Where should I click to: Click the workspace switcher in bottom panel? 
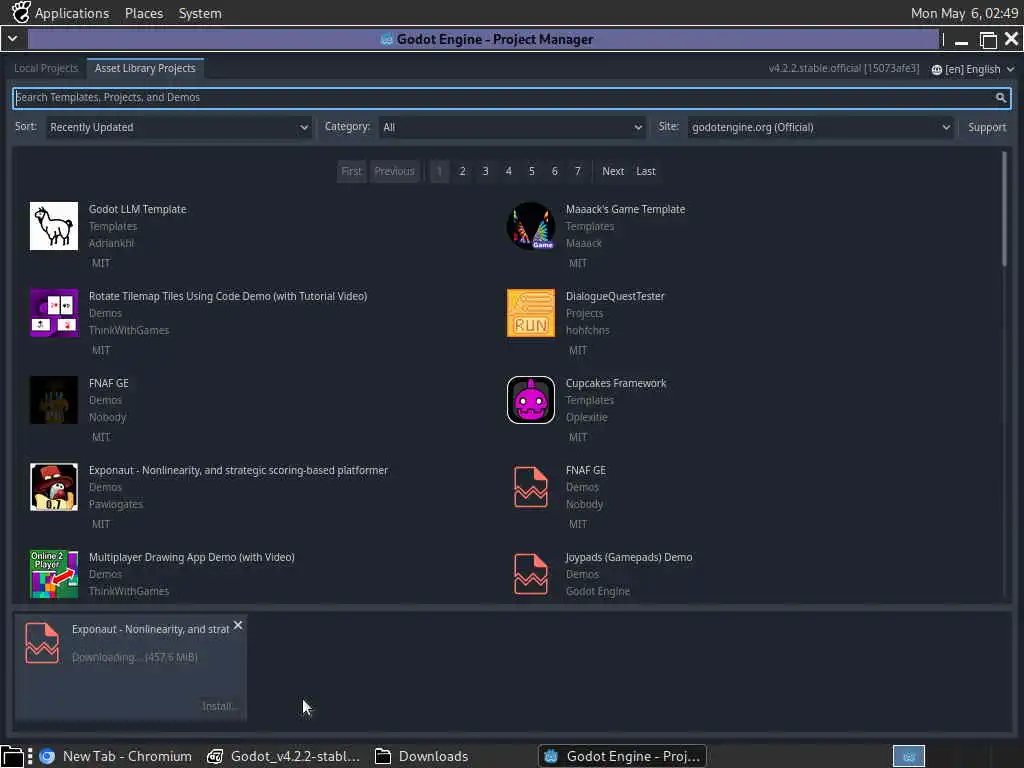pos(908,756)
